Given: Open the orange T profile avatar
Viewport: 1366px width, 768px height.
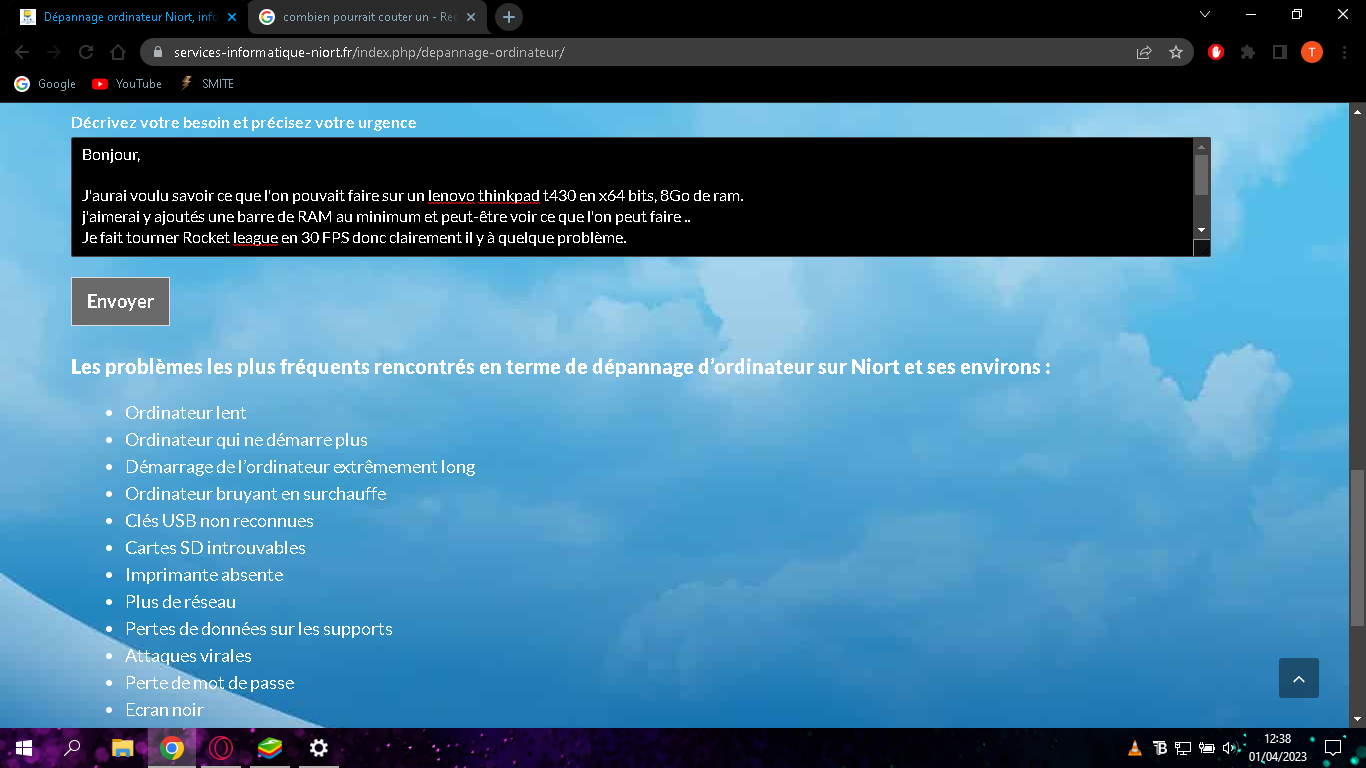Looking at the screenshot, I should coord(1311,52).
